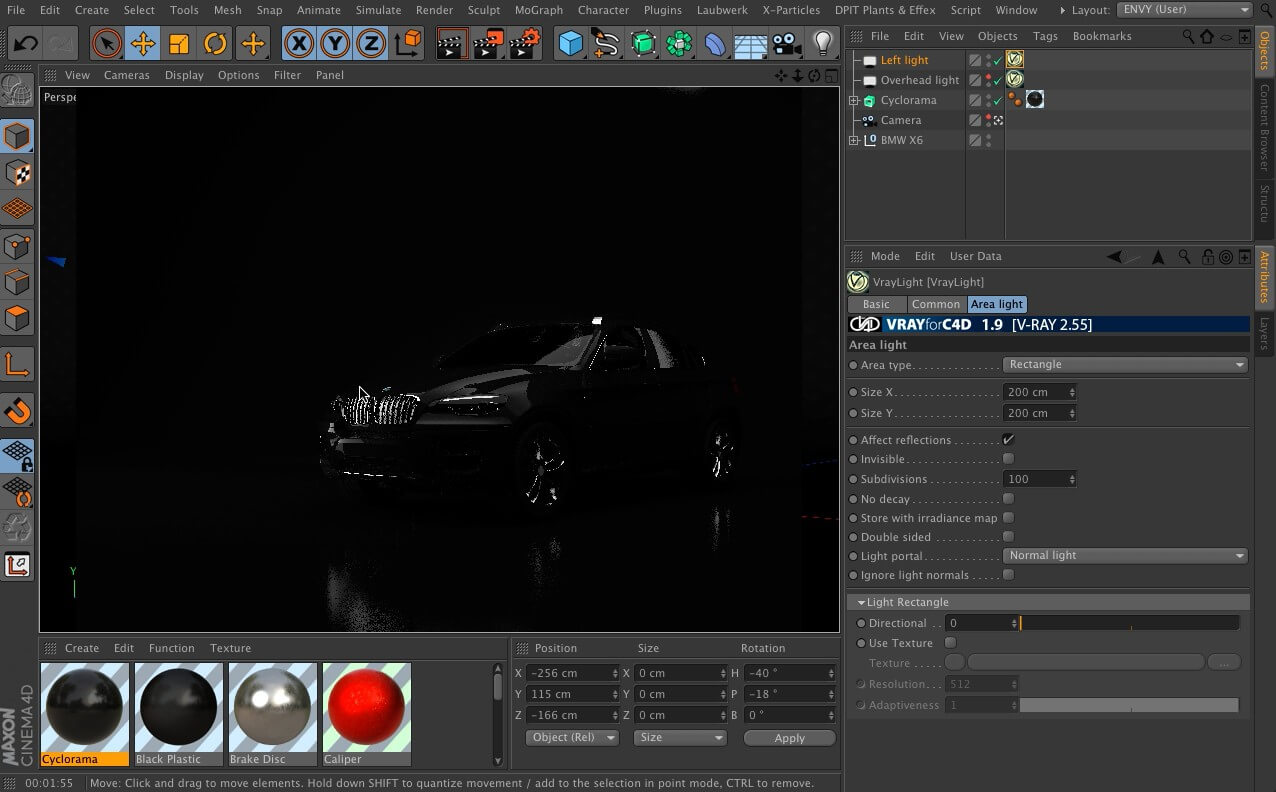
Task: Open the Object (Rel) coordinate dropdown
Action: [x=572, y=738]
